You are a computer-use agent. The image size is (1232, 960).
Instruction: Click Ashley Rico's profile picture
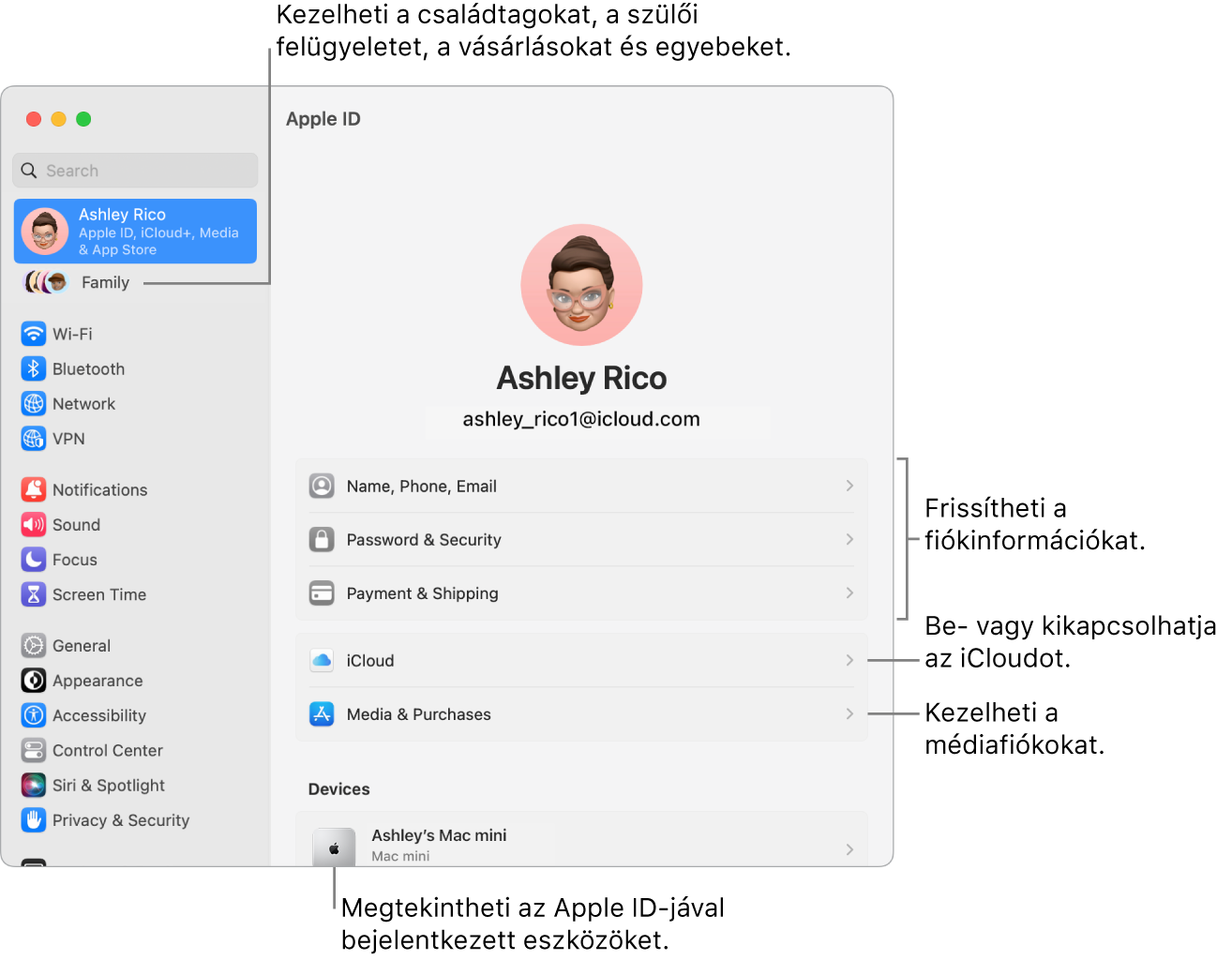coord(581,285)
